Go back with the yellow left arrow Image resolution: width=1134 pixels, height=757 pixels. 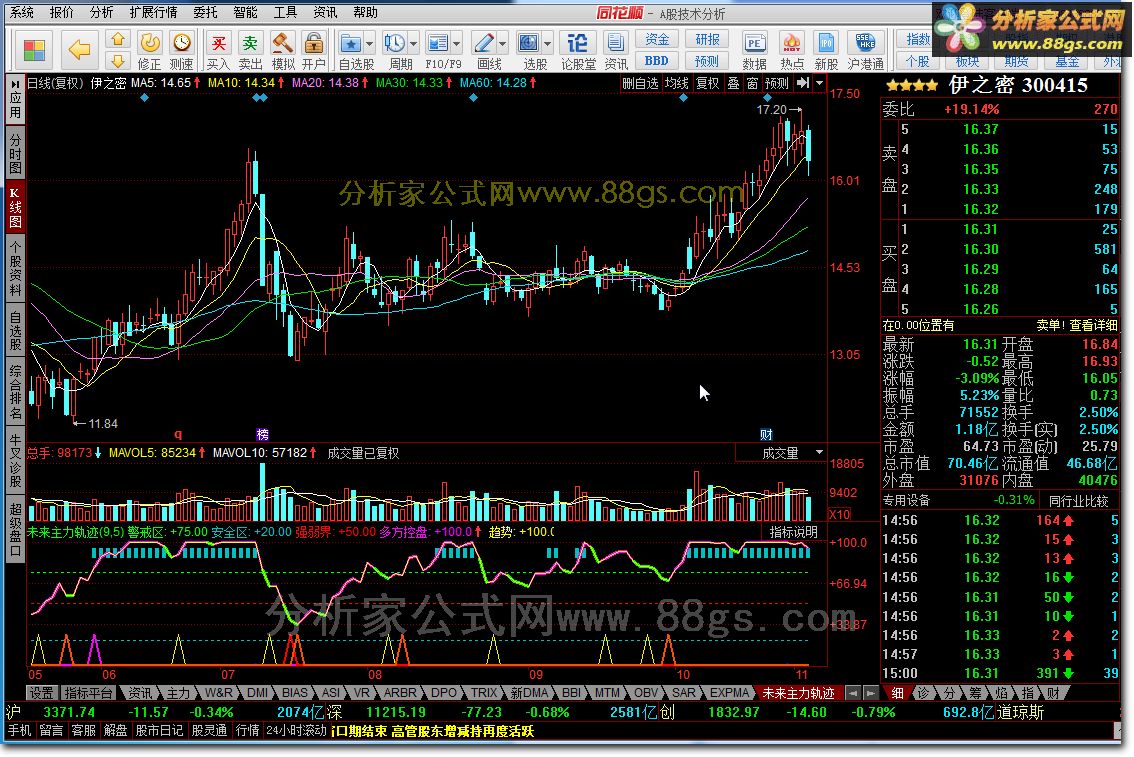click(x=79, y=50)
